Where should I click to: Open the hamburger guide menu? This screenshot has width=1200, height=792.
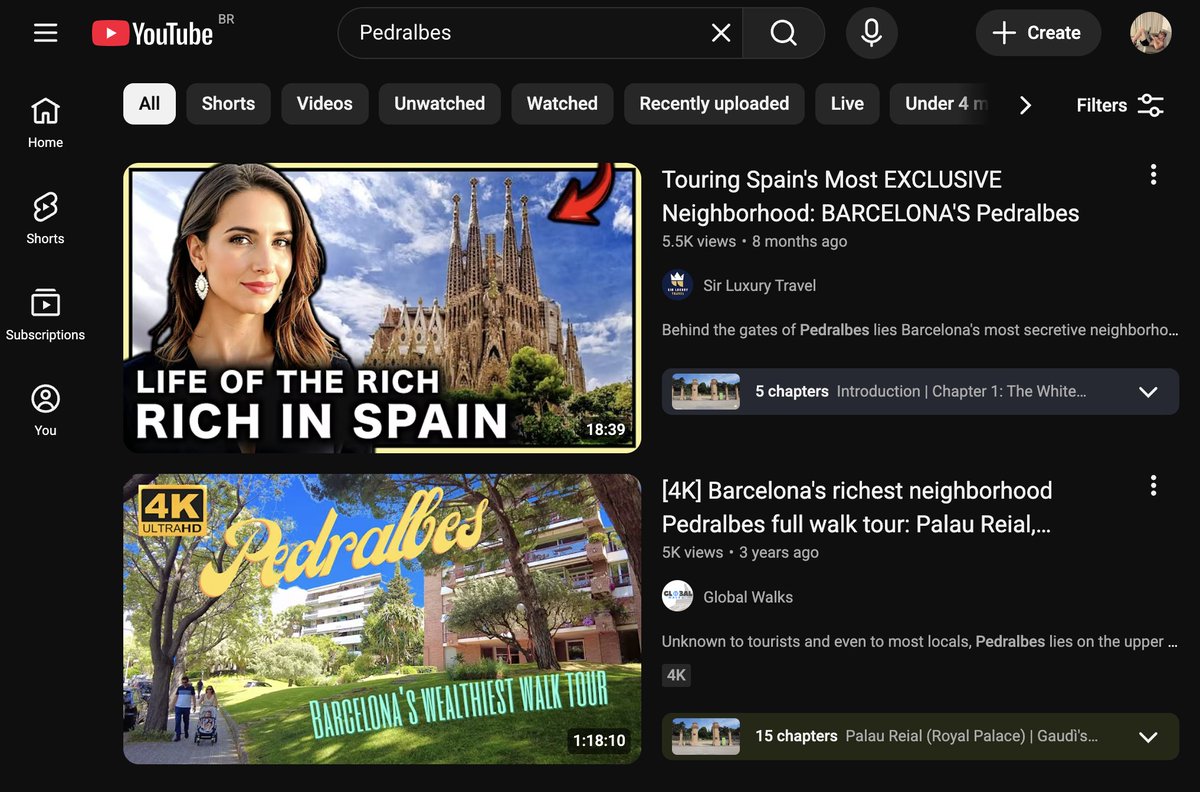[x=45, y=33]
